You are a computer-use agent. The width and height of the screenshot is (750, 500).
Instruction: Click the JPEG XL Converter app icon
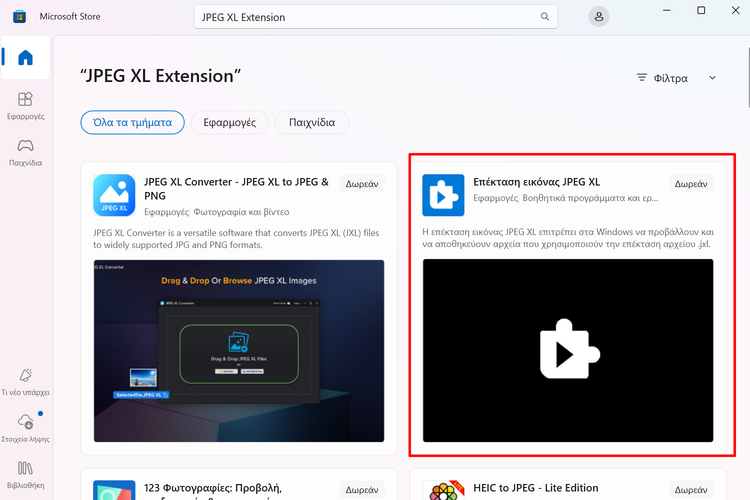(114, 195)
